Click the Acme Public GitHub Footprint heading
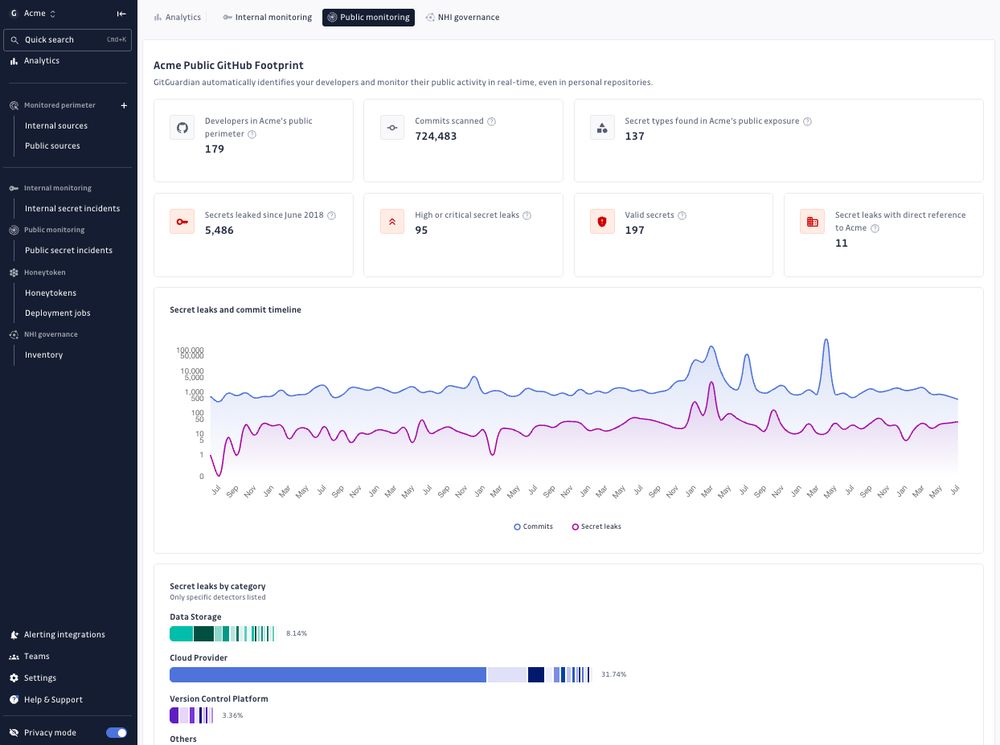 coord(228,65)
